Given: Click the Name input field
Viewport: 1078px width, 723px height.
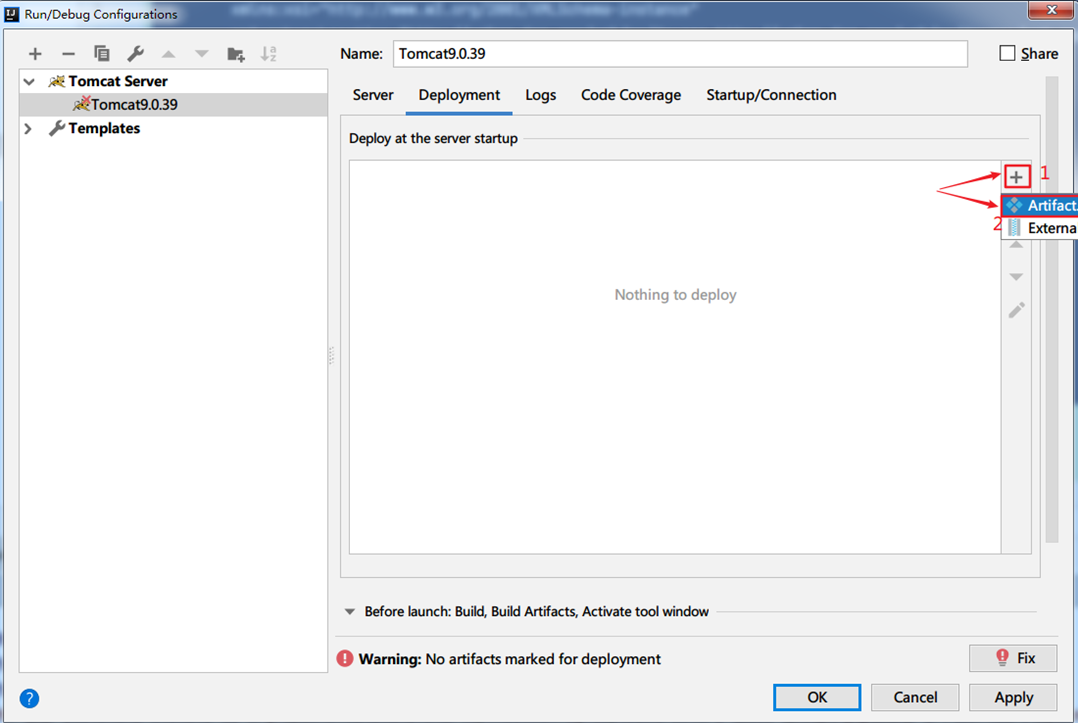Looking at the screenshot, I should [x=680, y=54].
